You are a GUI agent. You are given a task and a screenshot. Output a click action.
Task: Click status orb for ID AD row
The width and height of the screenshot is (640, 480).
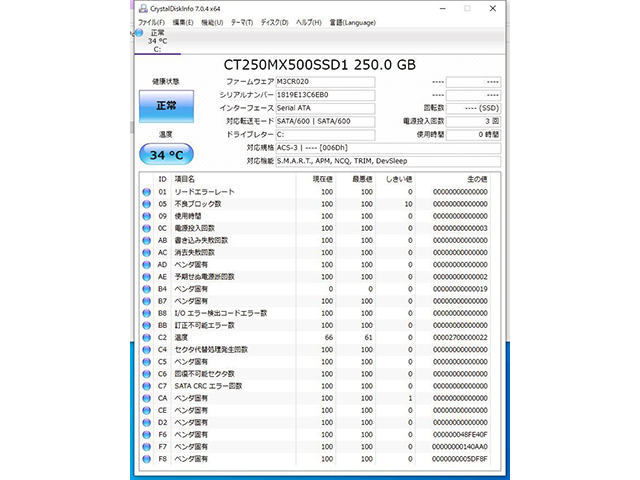pos(147,265)
